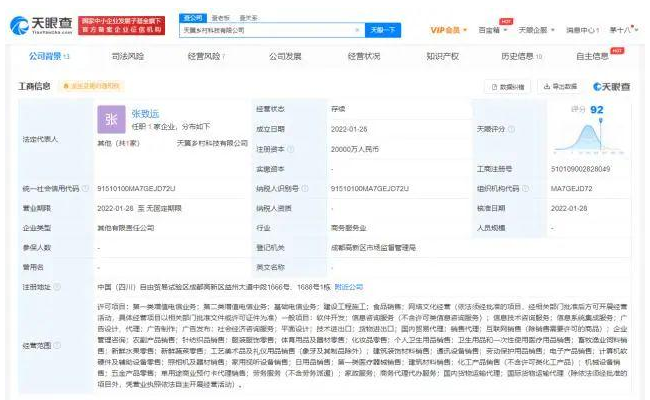Select the 查关系 search tab
Screen dimensions: 650x400
[248, 18]
